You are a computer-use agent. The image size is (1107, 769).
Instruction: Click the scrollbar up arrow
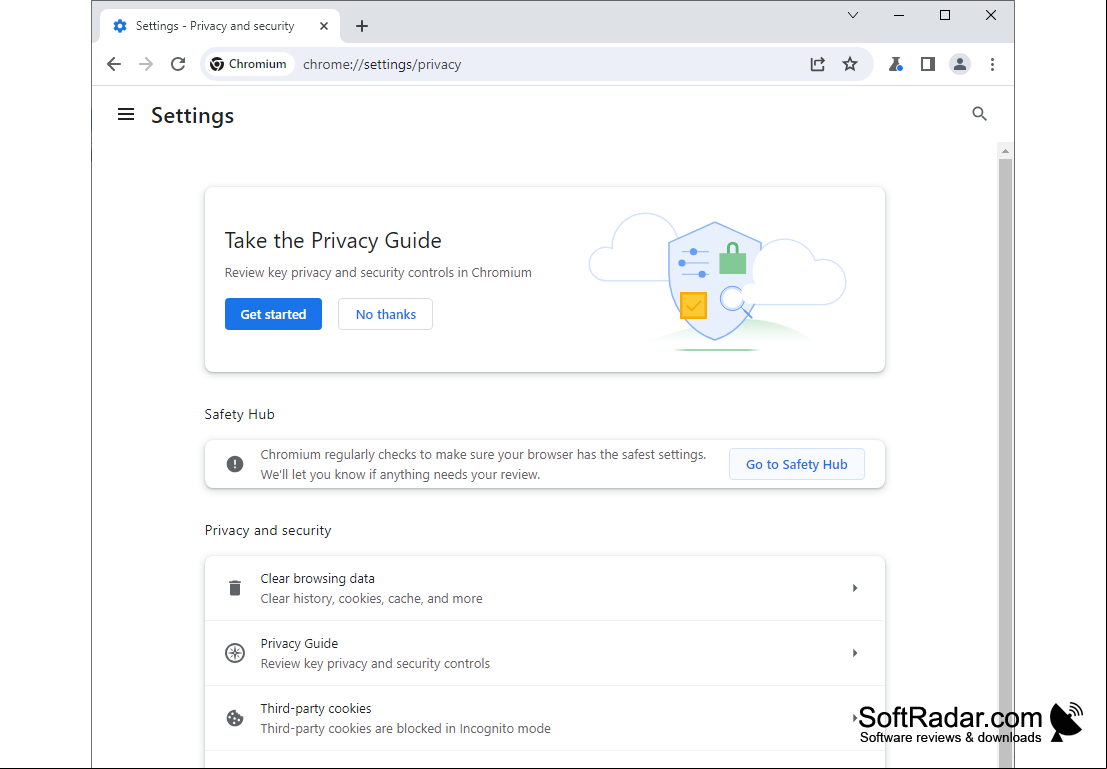tap(1005, 151)
